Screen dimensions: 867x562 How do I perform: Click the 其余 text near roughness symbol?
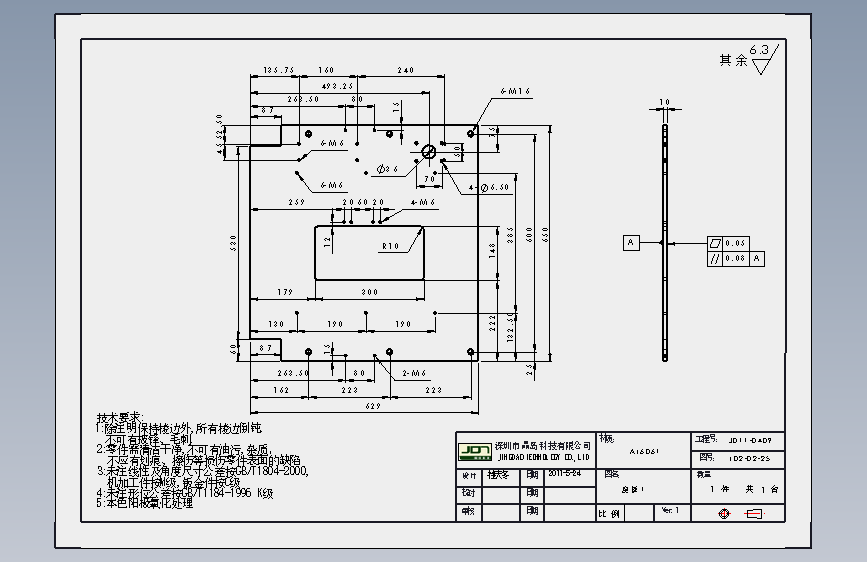pos(734,60)
